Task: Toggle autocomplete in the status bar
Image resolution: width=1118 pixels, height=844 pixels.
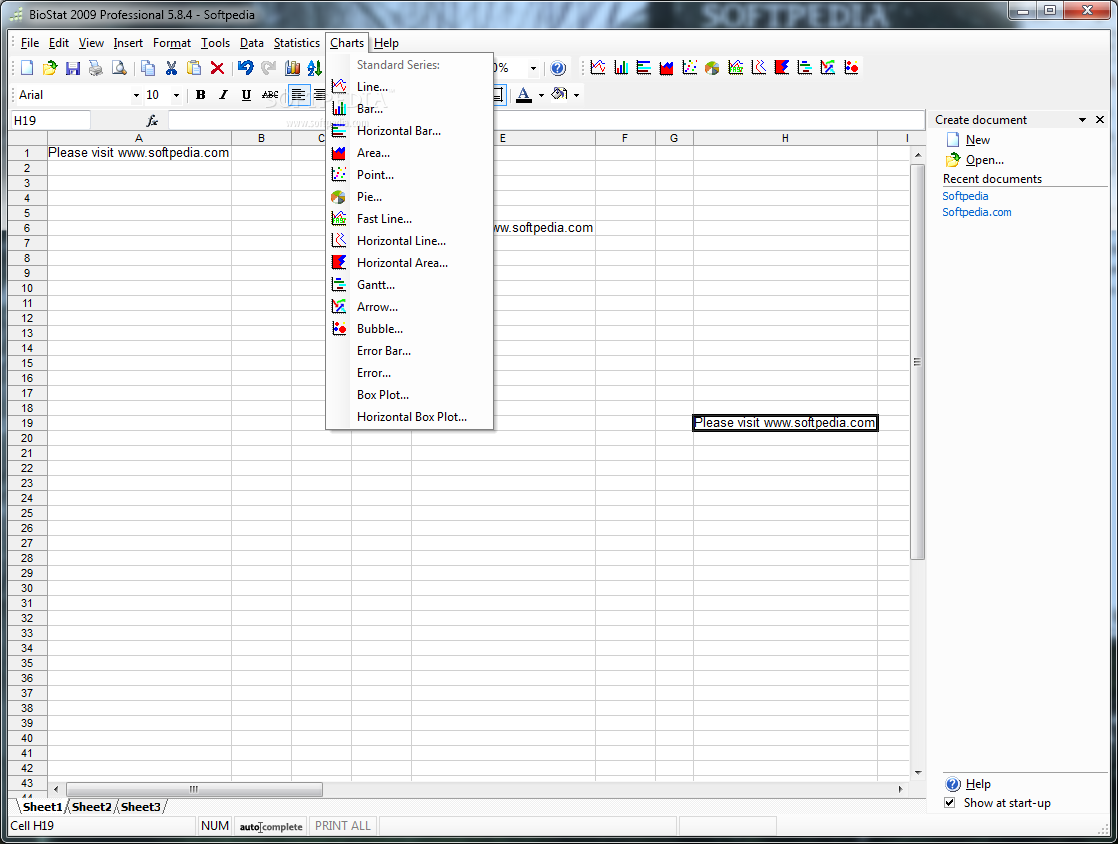Action: [271, 826]
